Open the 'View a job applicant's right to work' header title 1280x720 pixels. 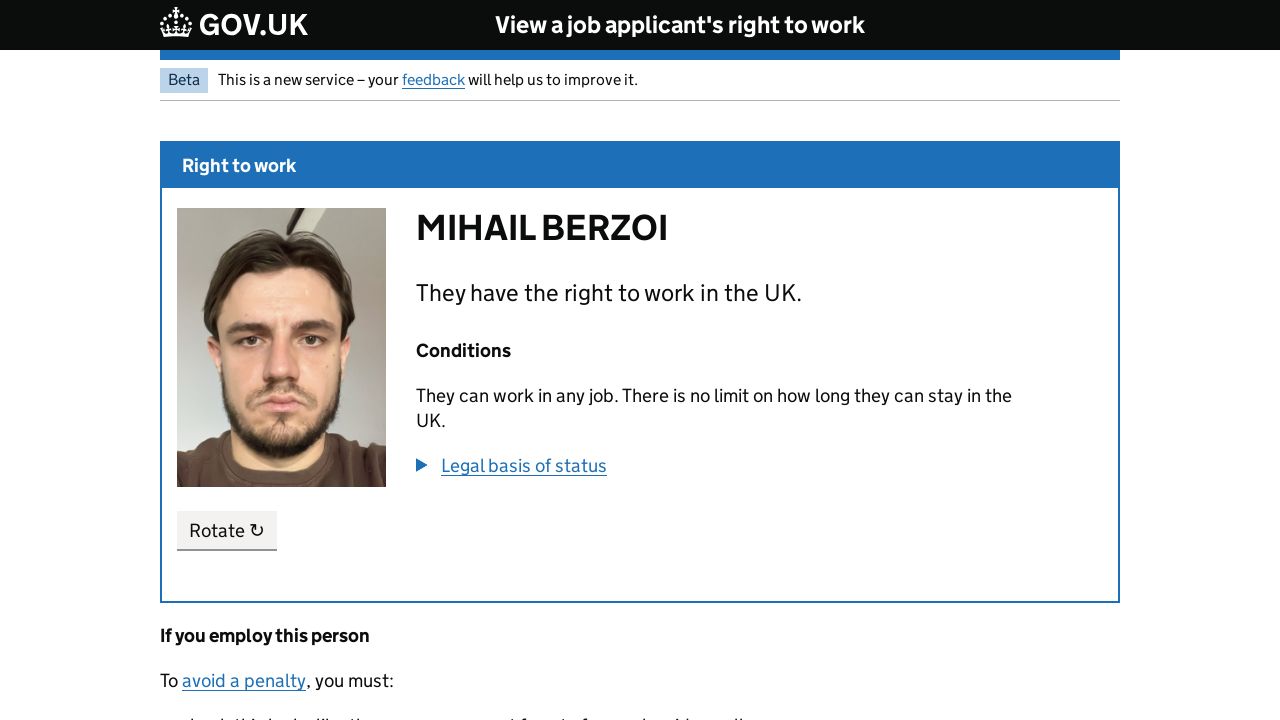click(679, 25)
